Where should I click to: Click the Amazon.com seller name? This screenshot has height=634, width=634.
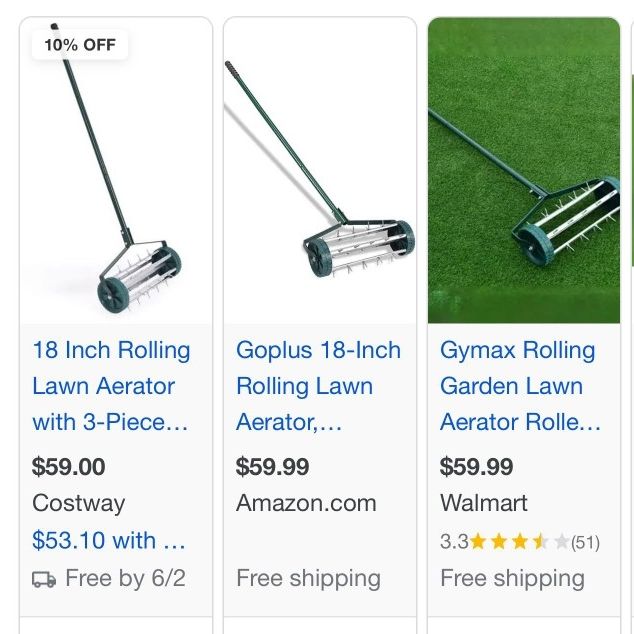click(x=306, y=503)
